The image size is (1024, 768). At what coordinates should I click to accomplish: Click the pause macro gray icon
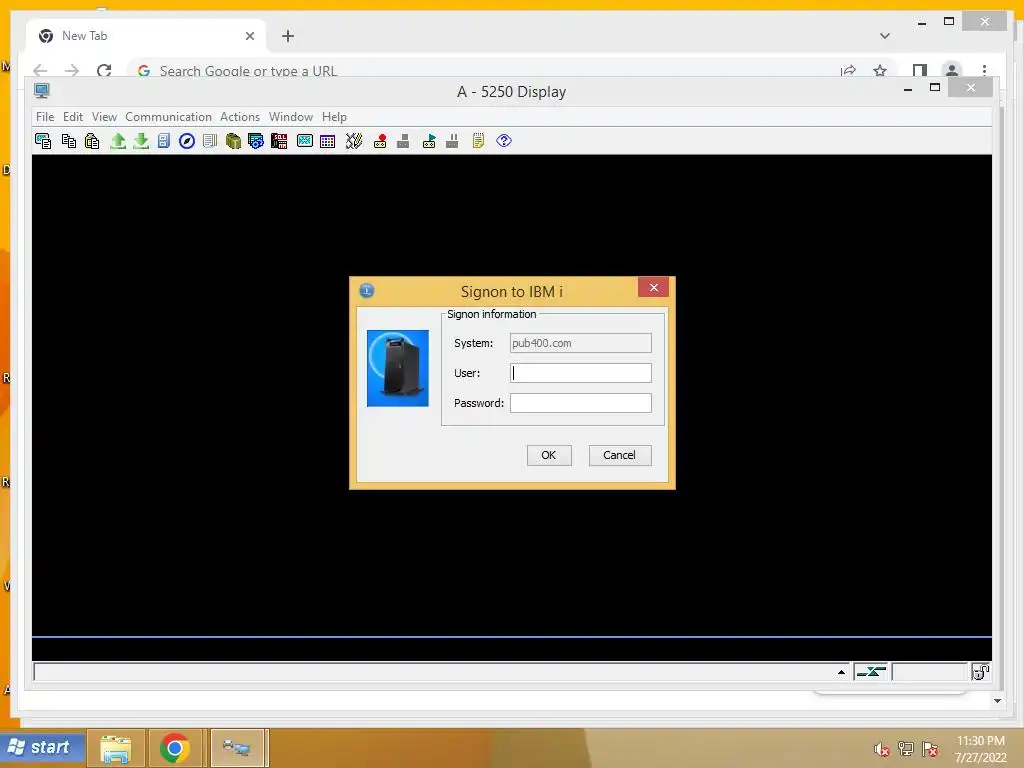pos(452,141)
